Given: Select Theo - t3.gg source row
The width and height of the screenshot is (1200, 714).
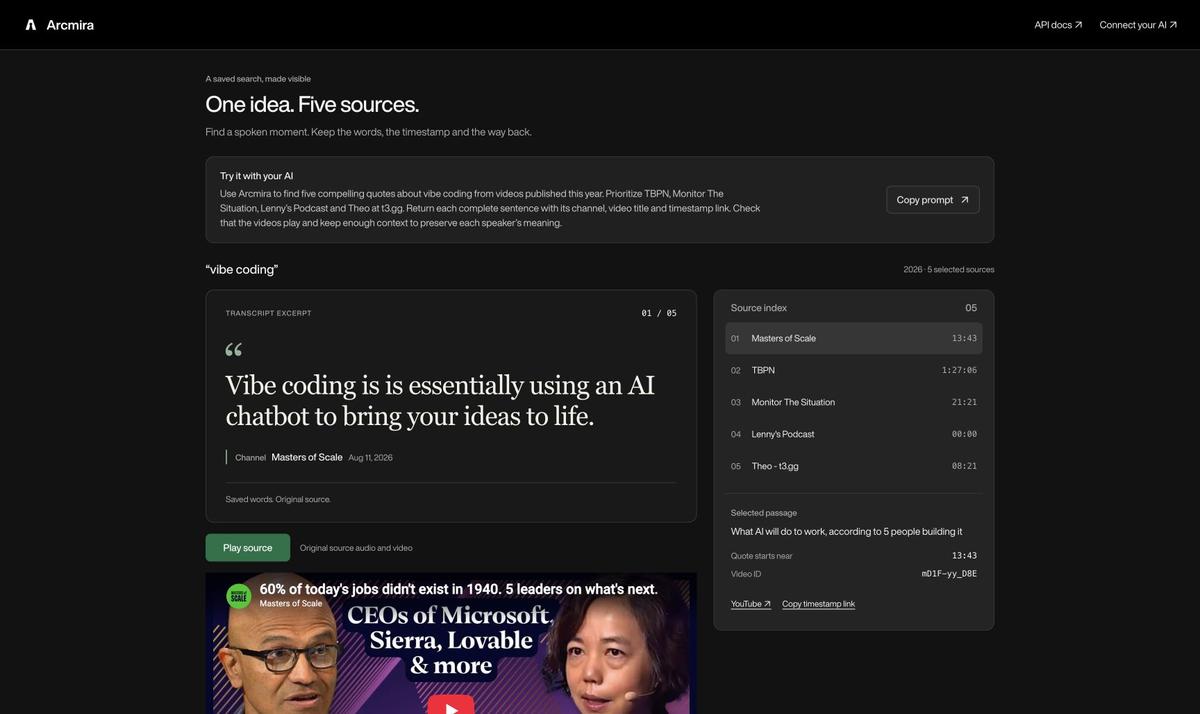Looking at the screenshot, I should [x=853, y=466].
